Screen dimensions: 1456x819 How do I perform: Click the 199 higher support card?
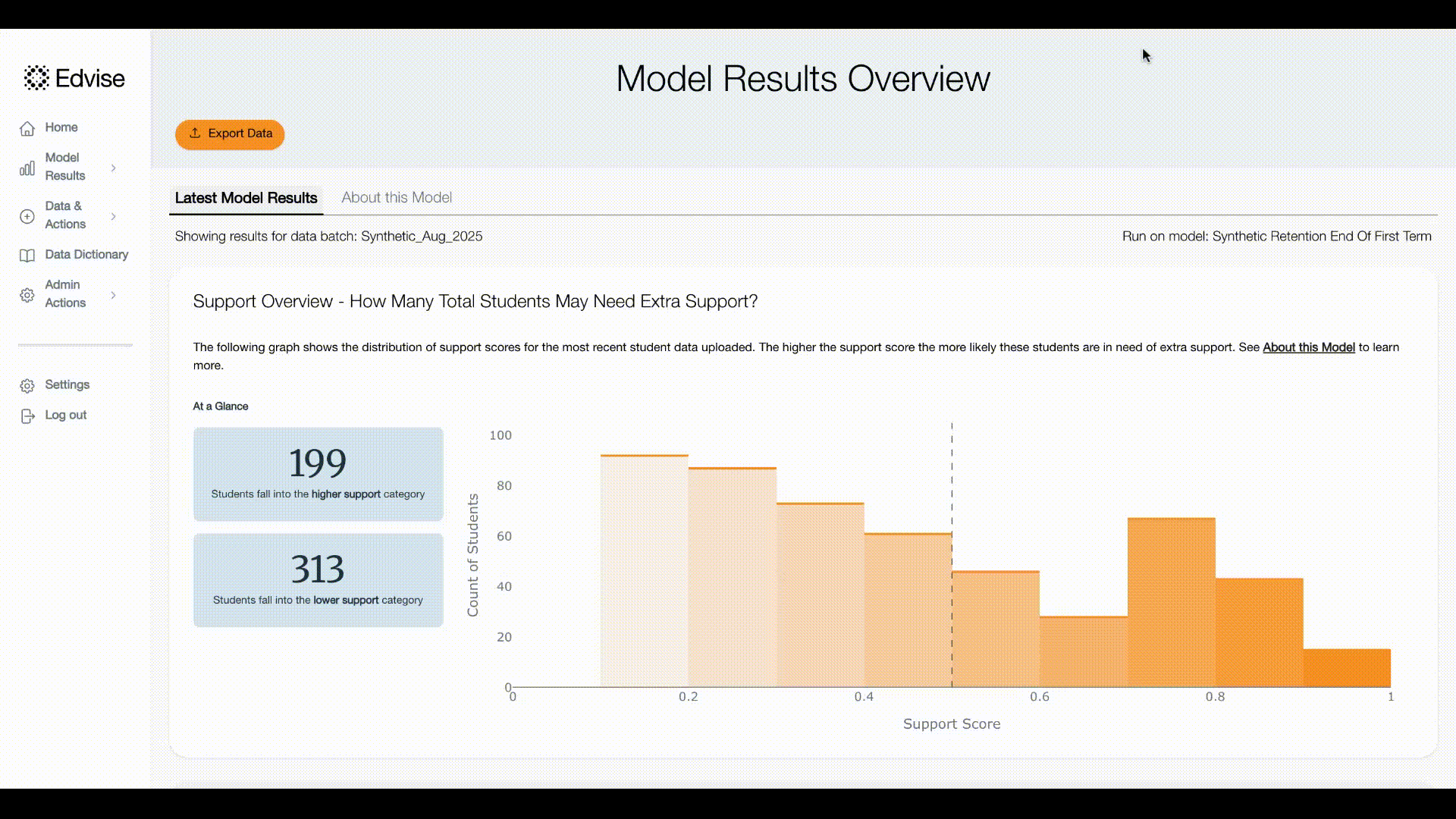318,474
